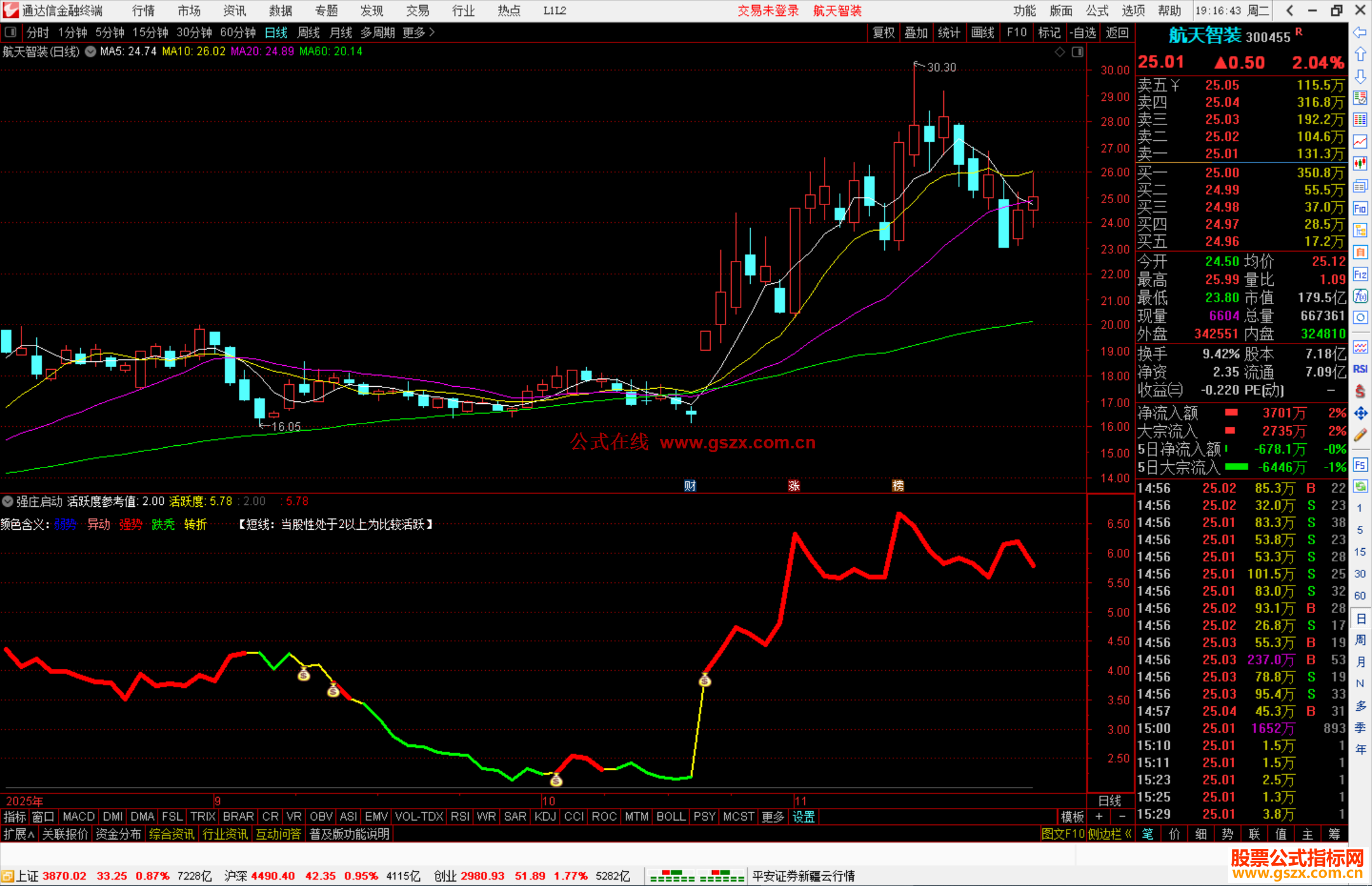This screenshot has width=1372, height=886.
Task: Click the blue back arrow in right sidebar
Action: [x=1360, y=32]
